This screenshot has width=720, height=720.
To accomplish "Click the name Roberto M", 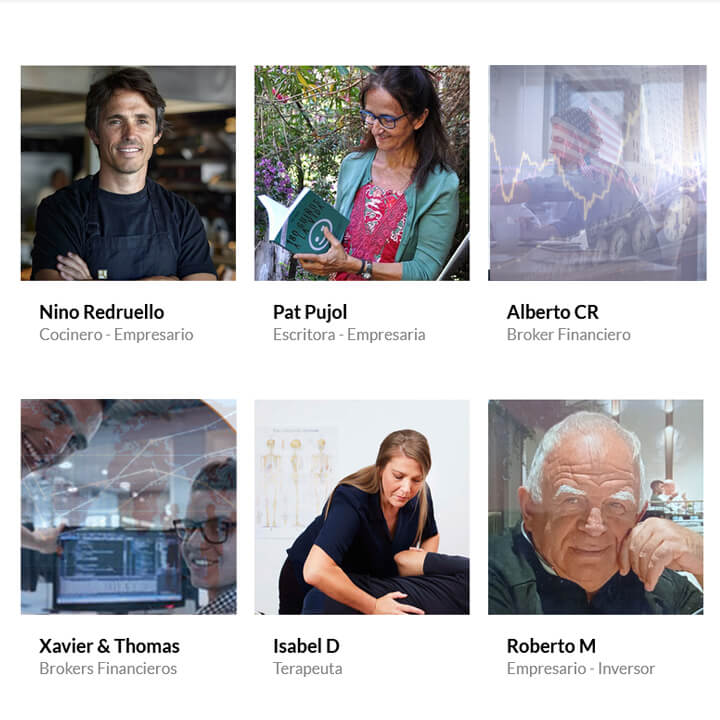I will 551,646.
